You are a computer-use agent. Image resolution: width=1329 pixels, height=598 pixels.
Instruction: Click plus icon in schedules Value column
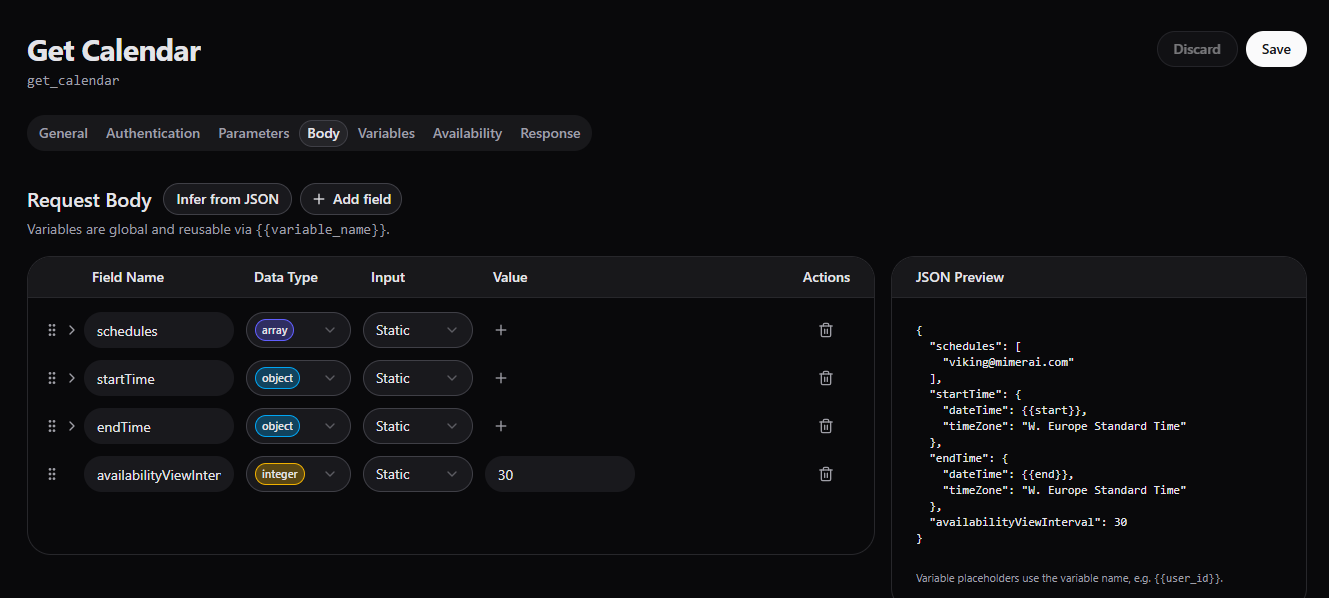click(501, 330)
